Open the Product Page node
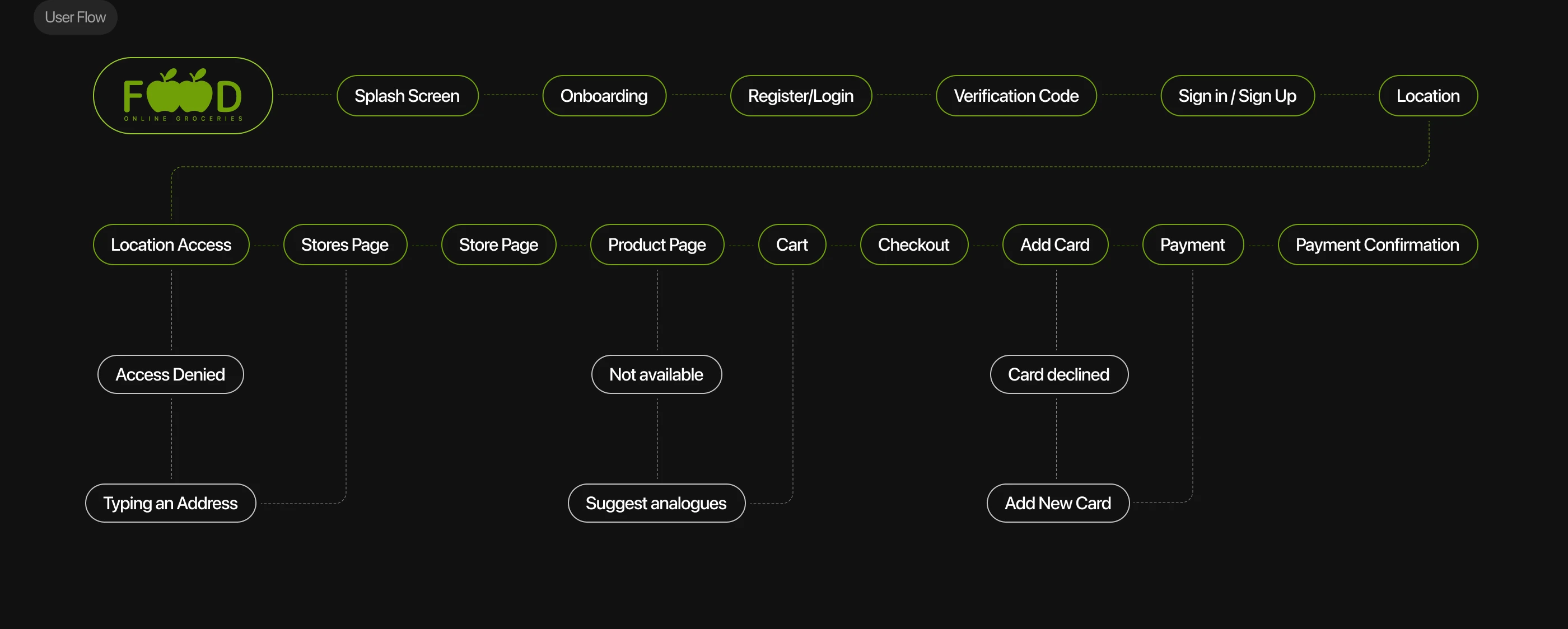The image size is (1568, 629). (x=657, y=245)
